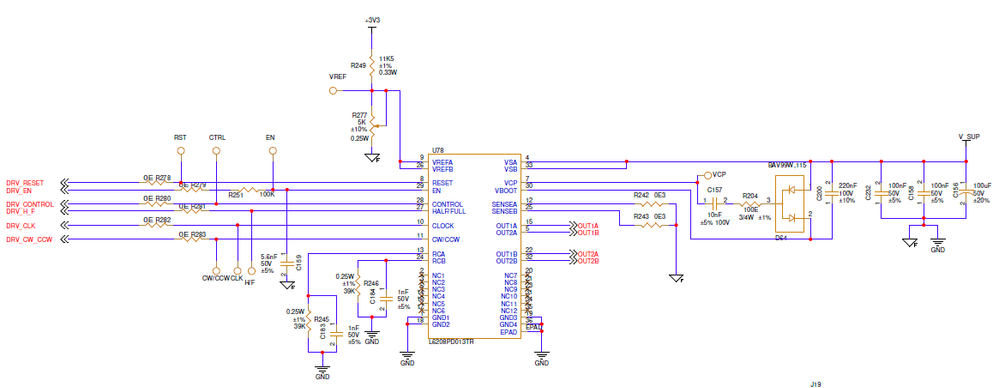The width and height of the screenshot is (999, 388).
Task: Click the CLOCK pin name on U78
Action: pyautogui.click(x=443, y=225)
